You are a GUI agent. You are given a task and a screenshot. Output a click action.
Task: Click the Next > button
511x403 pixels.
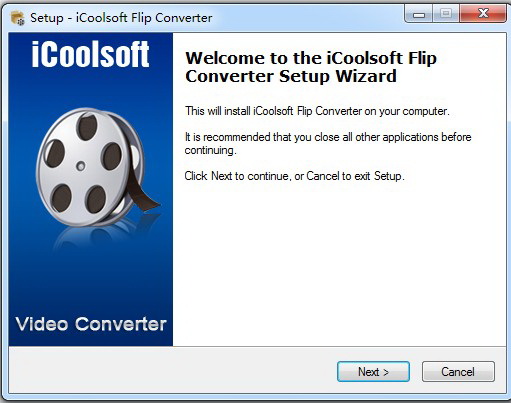coord(373,371)
